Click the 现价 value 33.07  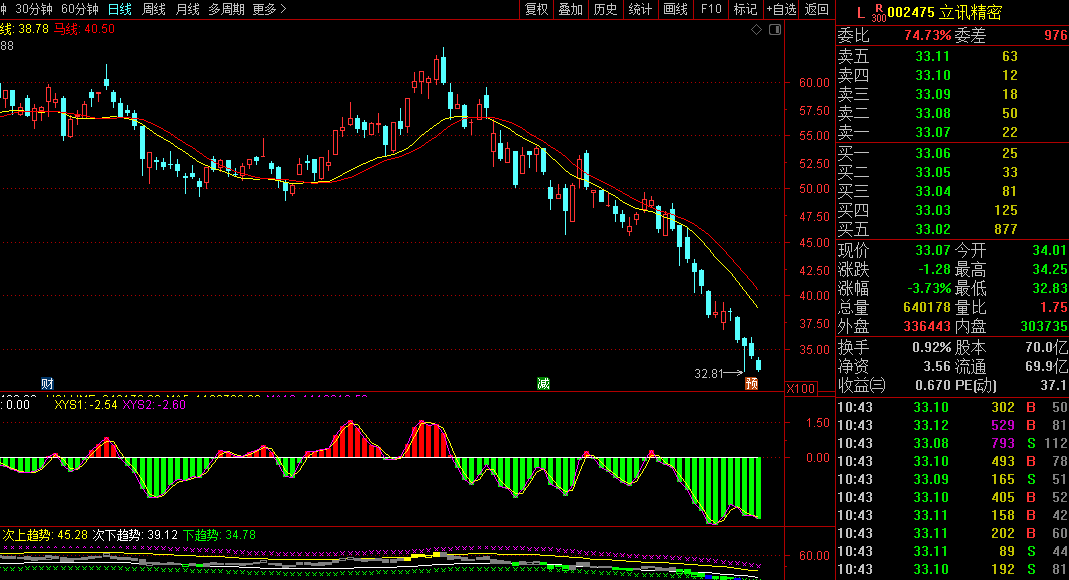pos(933,250)
